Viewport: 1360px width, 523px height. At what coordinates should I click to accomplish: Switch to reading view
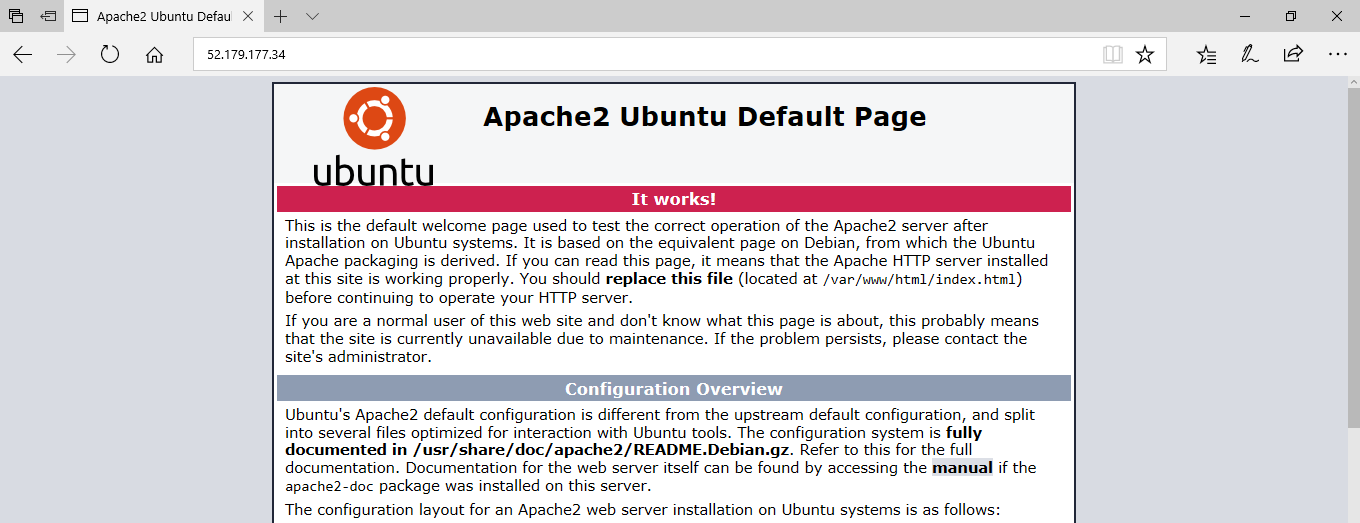pyautogui.click(x=1113, y=54)
